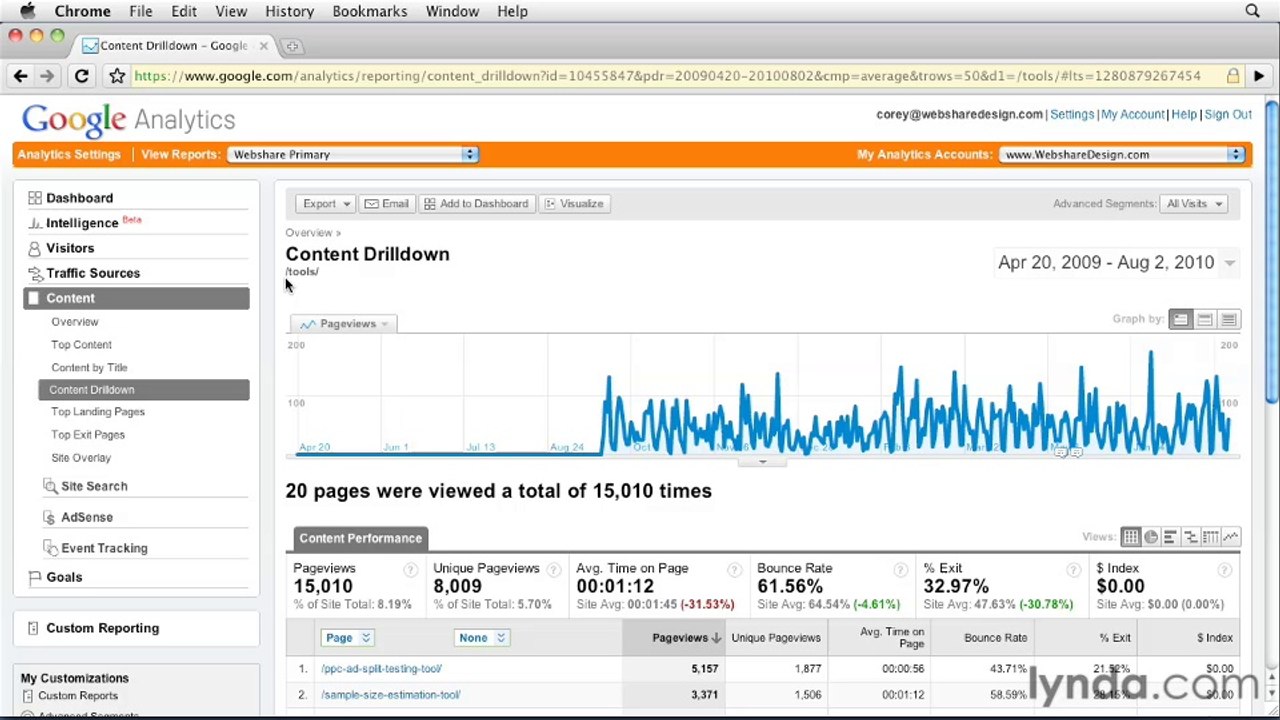
Task: Click help icon beside Pageviews metric
Action: (410, 569)
